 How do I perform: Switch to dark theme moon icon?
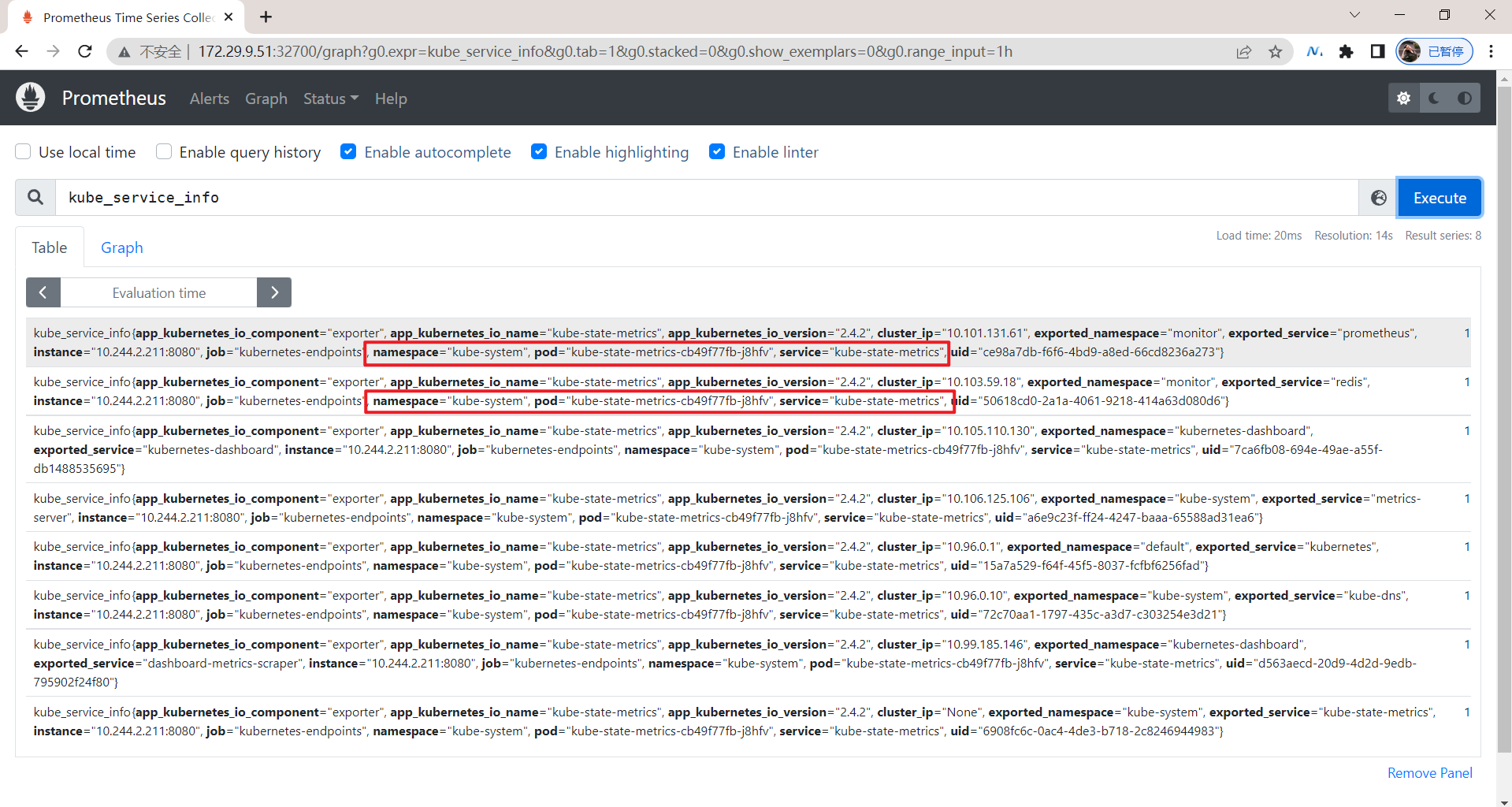[1434, 98]
